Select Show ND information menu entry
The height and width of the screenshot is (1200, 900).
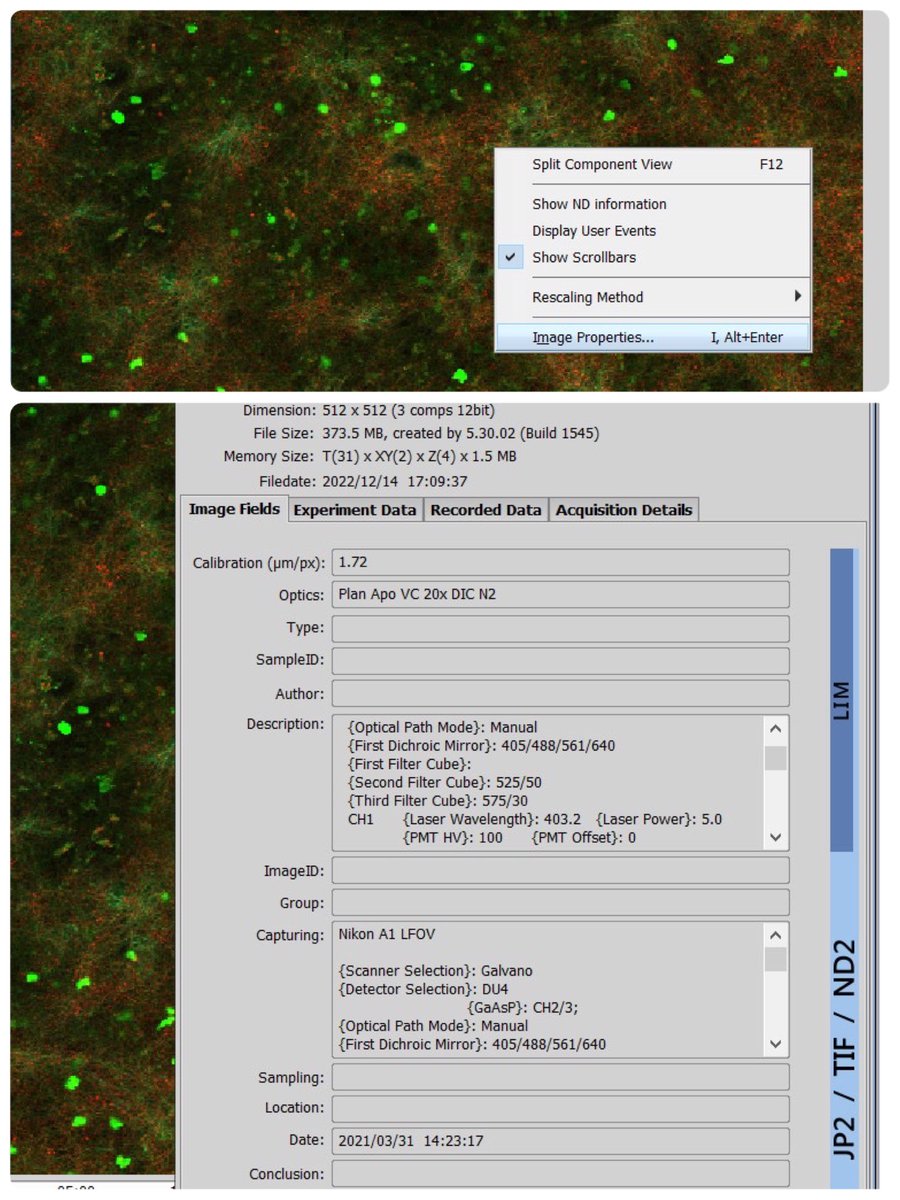(x=653, y=204)
